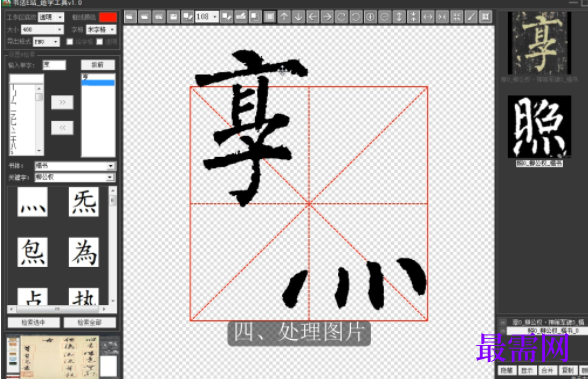Image resolution: width=588 pixels, height=379 pixels.
Task: Click the << remove-from-list button
Action: [62, 127]
